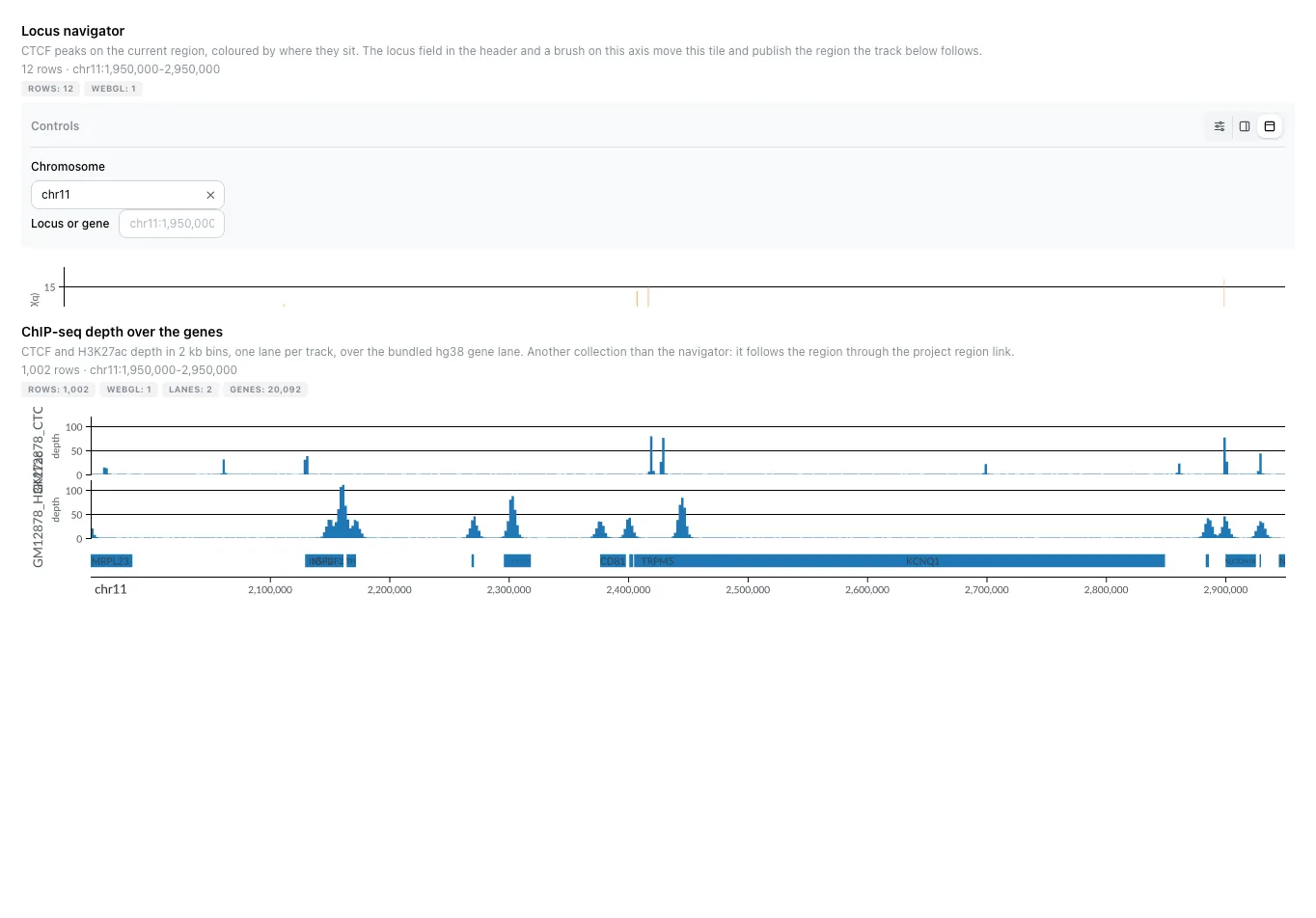Clear the chr11 chromosome selection
The width and height of the screenshot is (1316, 918).
210,195
